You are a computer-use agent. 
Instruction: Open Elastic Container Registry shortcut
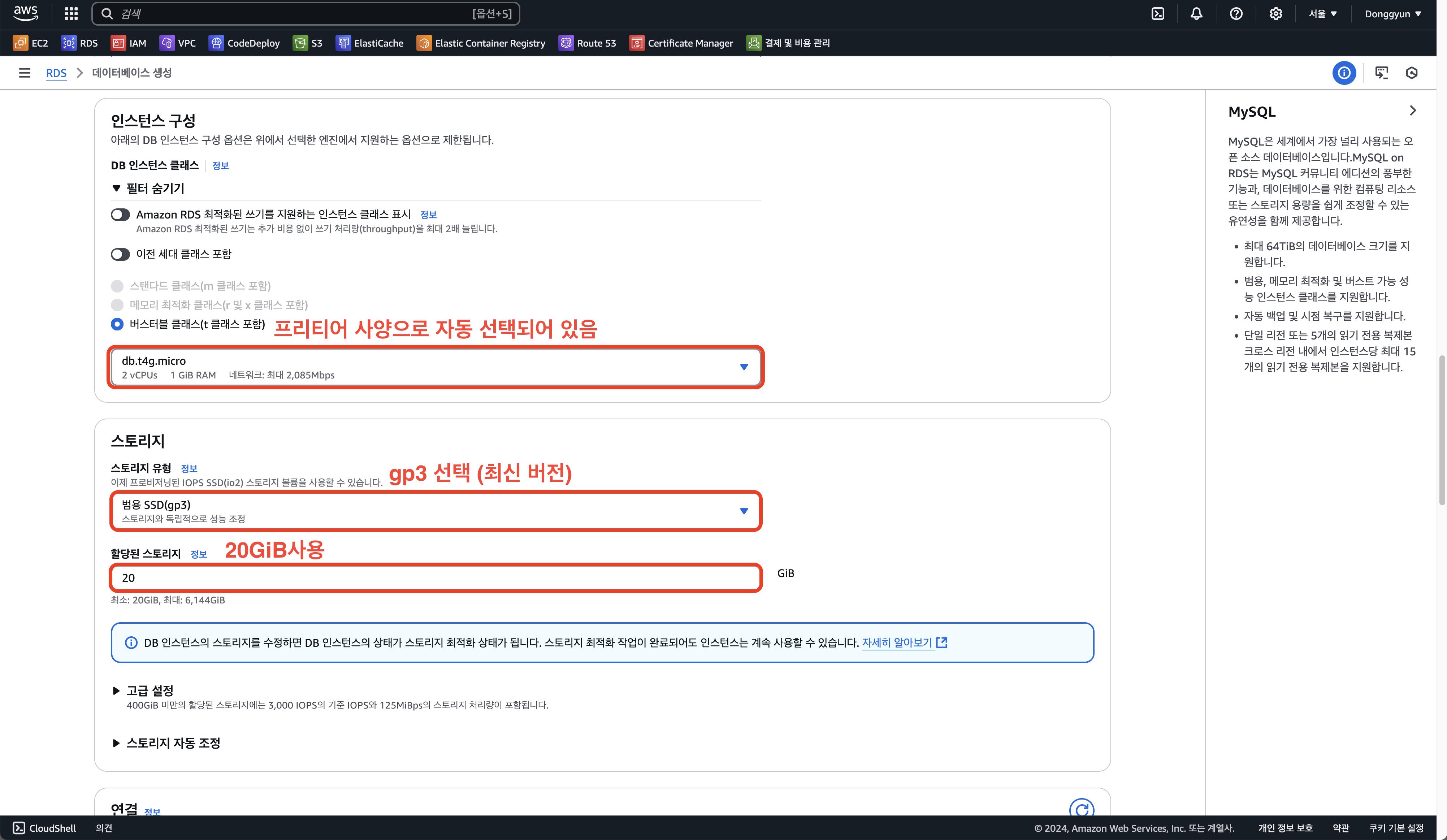point(481,43)
